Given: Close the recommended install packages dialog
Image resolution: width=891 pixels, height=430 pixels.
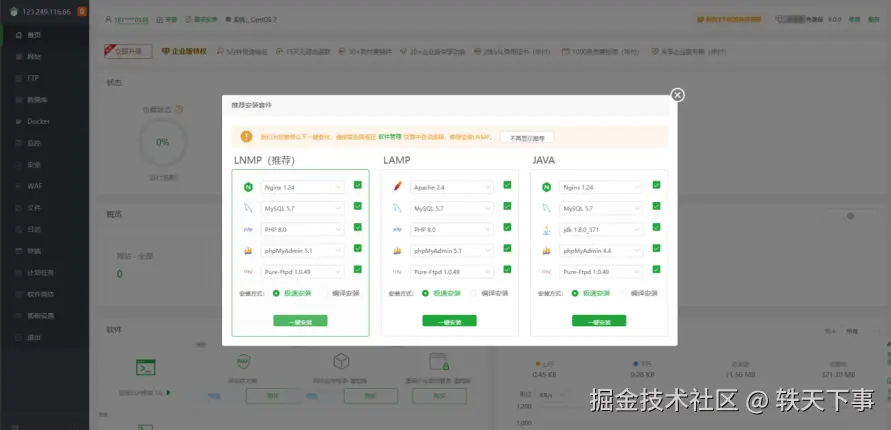Looking at the screenshot, I should [677, 95].
